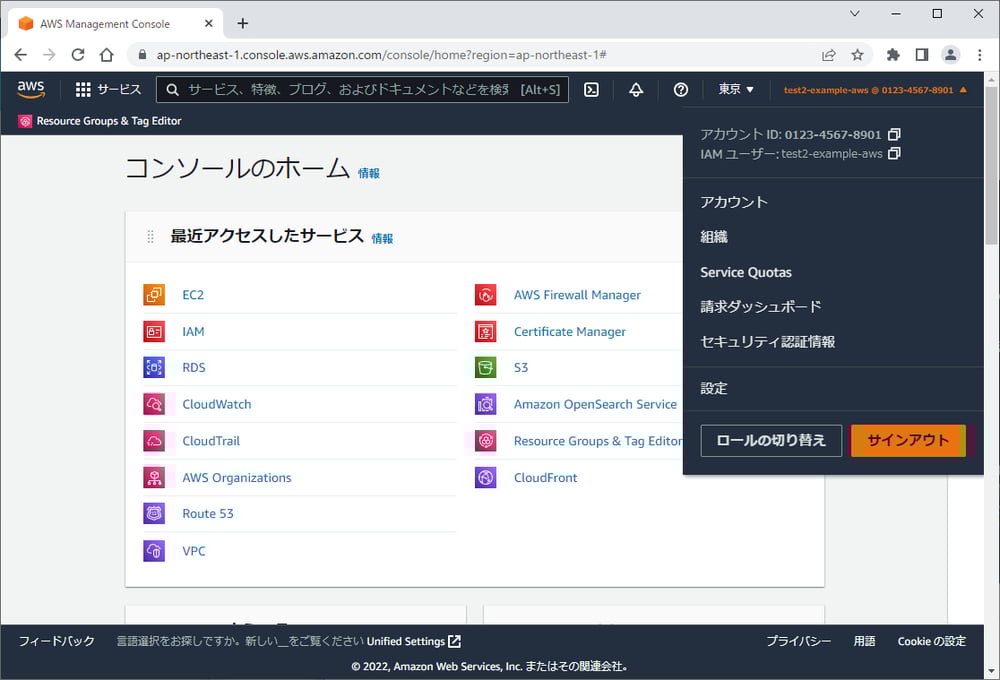
Task: Click the ロールの切り替え button
Action: 771,440
